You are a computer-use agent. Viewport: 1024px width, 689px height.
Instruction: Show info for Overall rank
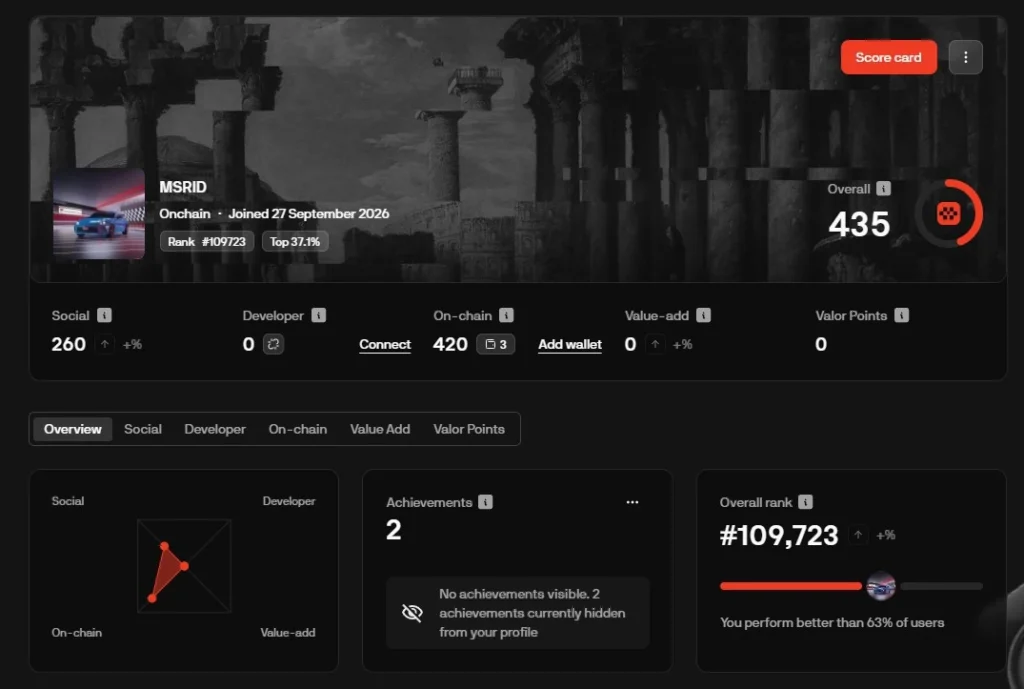805,502
